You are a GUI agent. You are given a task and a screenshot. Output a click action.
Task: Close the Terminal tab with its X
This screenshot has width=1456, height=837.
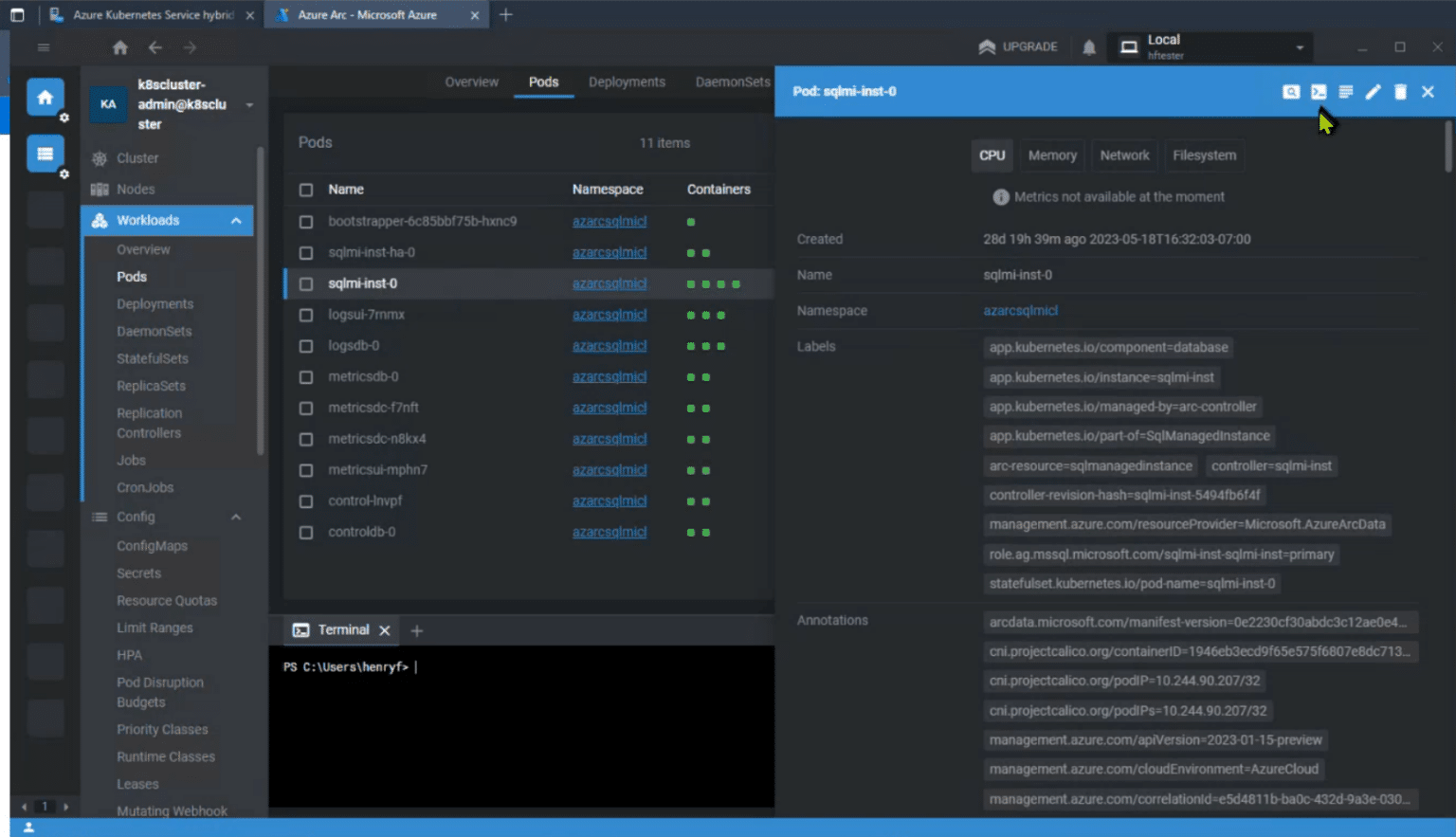tap(384, 630)
